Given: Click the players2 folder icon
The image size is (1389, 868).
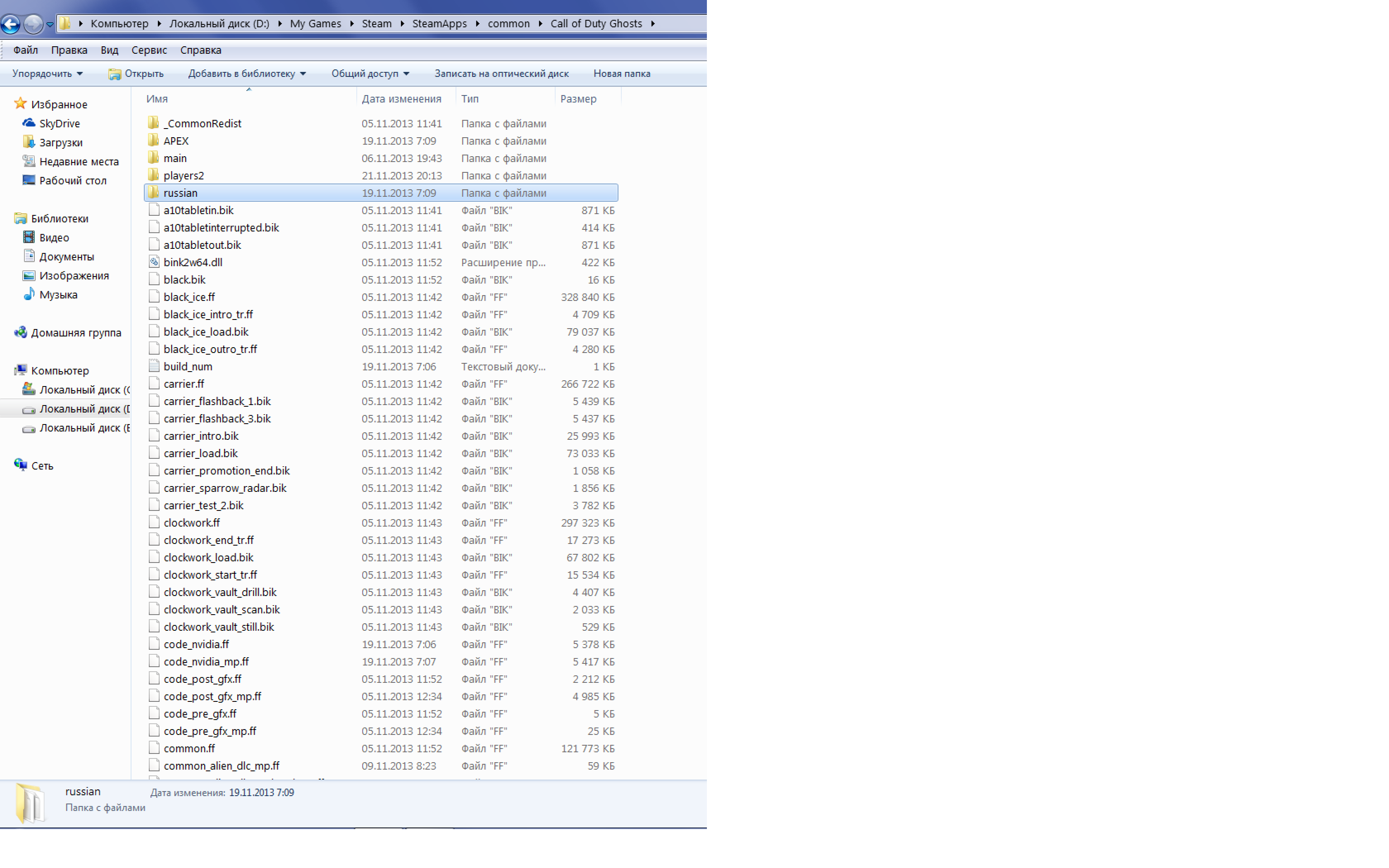Looking at the screenshot, I should (x=153, y=174).
